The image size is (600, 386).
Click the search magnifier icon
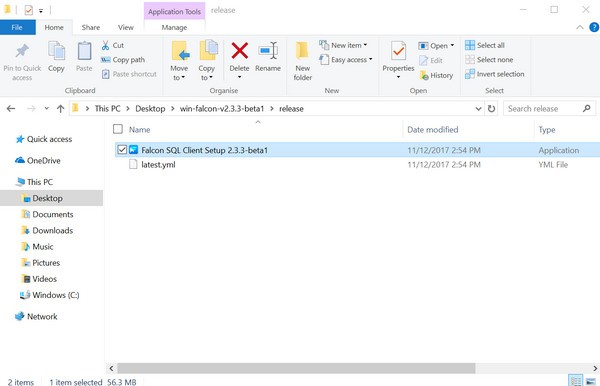[587, 109]
